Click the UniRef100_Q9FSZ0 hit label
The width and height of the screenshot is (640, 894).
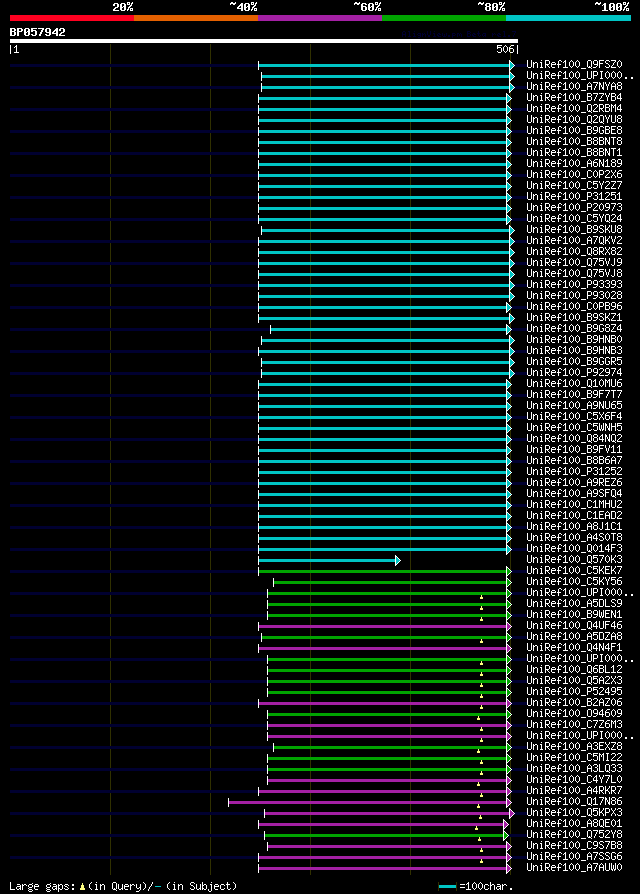[x=574, y=64]
